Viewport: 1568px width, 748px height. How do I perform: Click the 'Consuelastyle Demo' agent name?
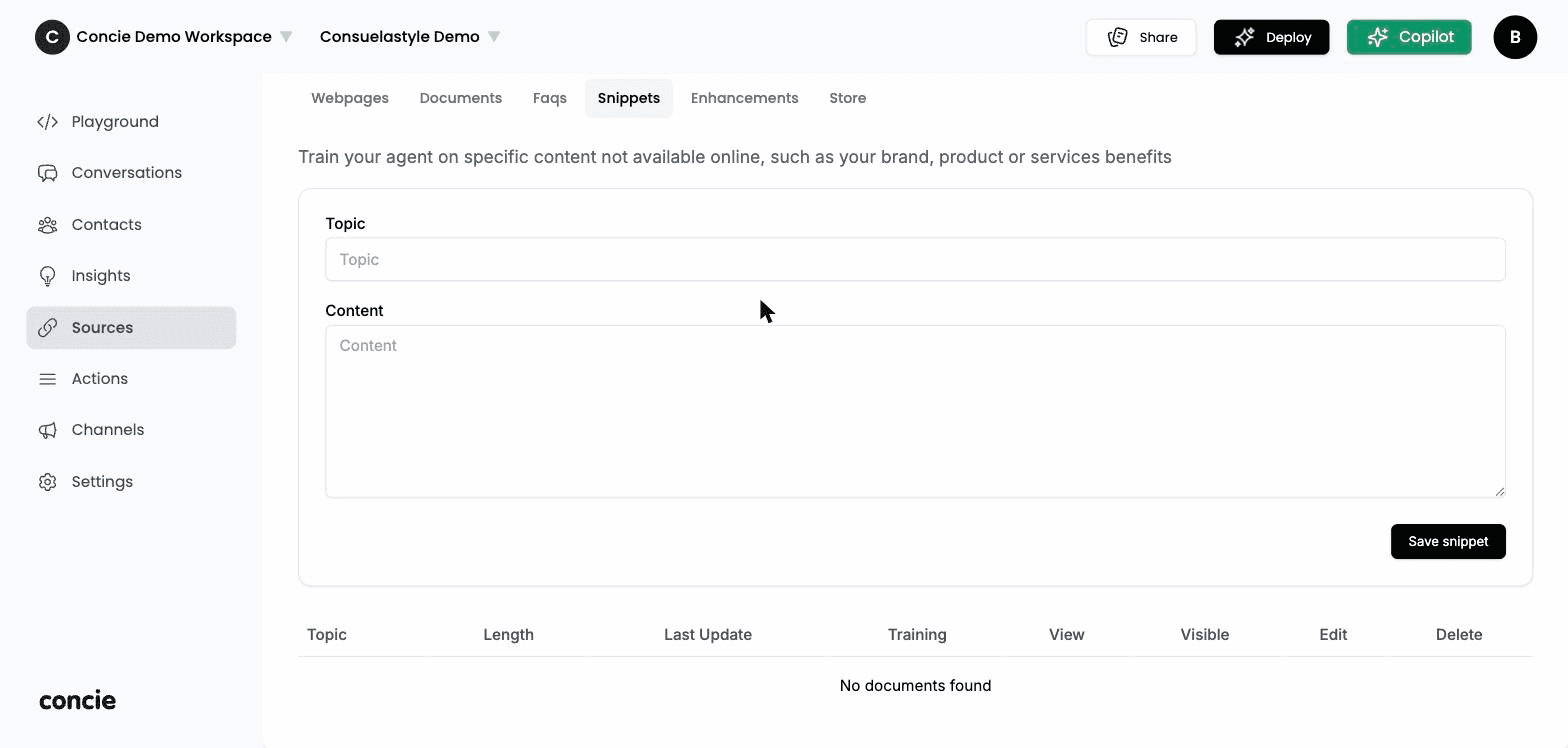[x=400, y=37]
